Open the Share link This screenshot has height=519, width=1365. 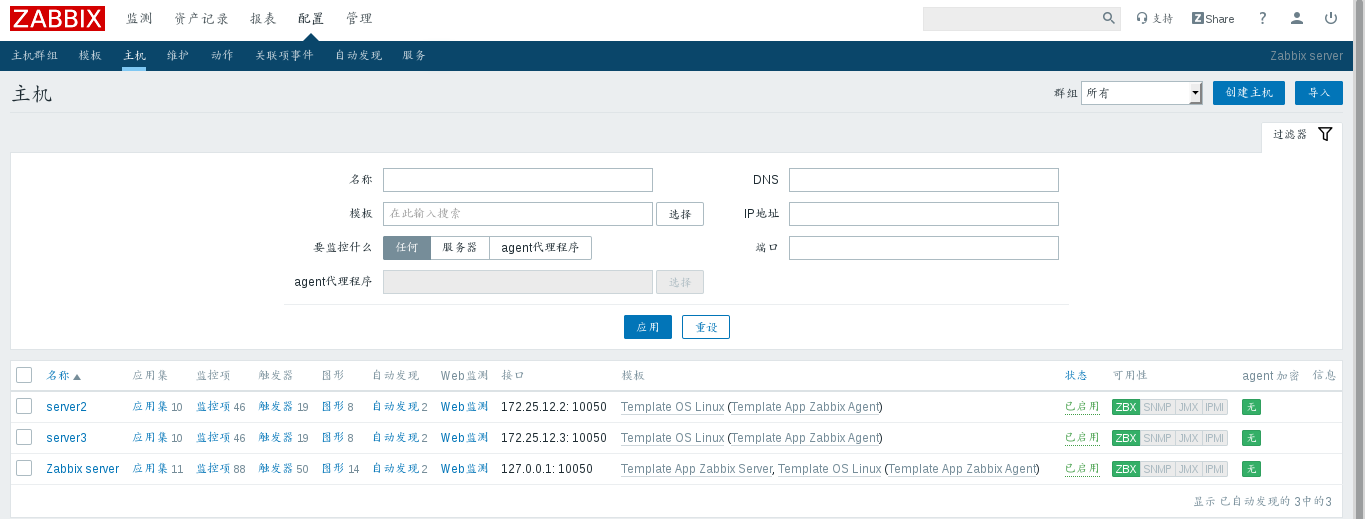click(1213, 18)
